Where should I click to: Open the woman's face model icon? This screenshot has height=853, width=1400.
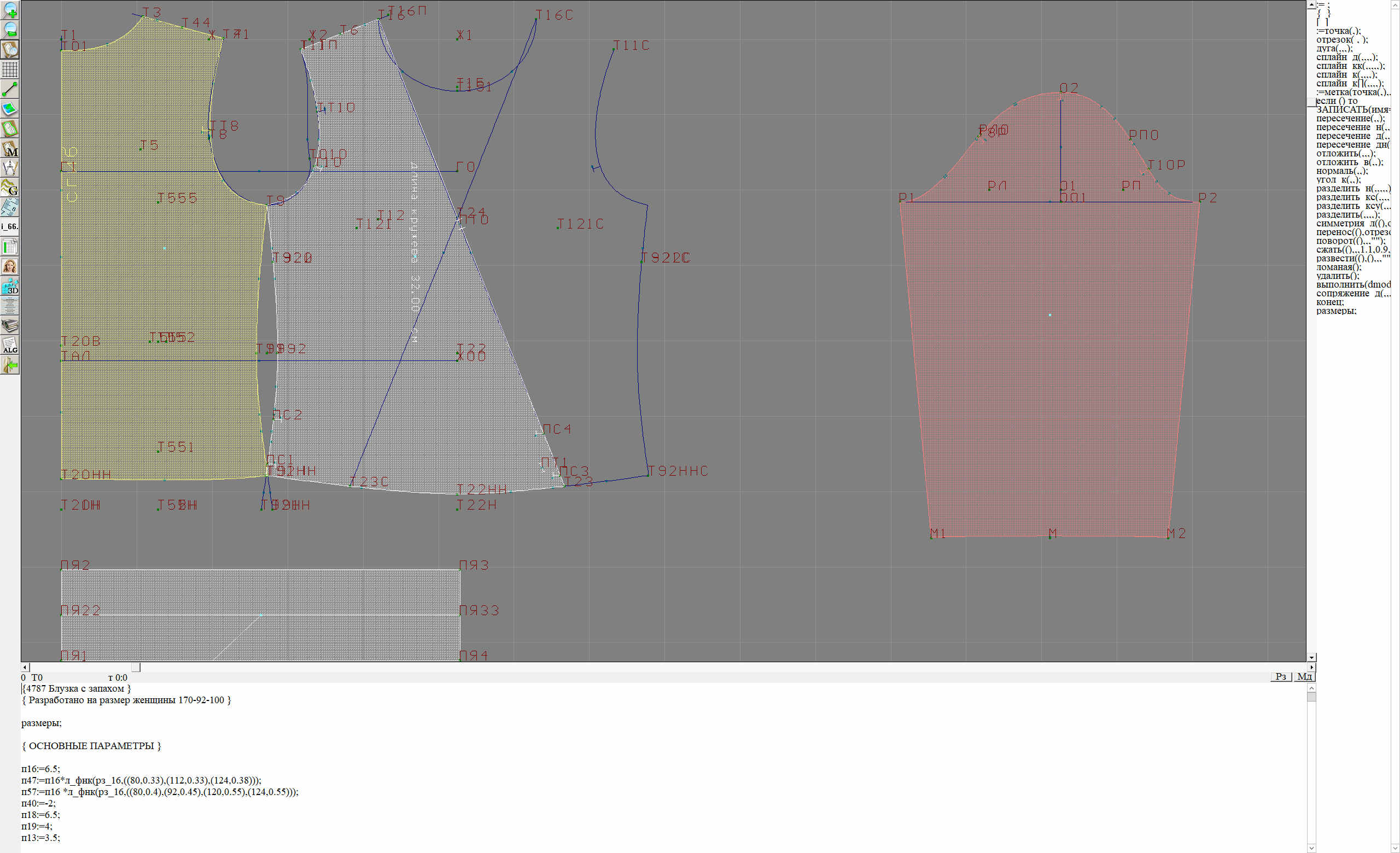pyautogui.click(x=10, y=266)
